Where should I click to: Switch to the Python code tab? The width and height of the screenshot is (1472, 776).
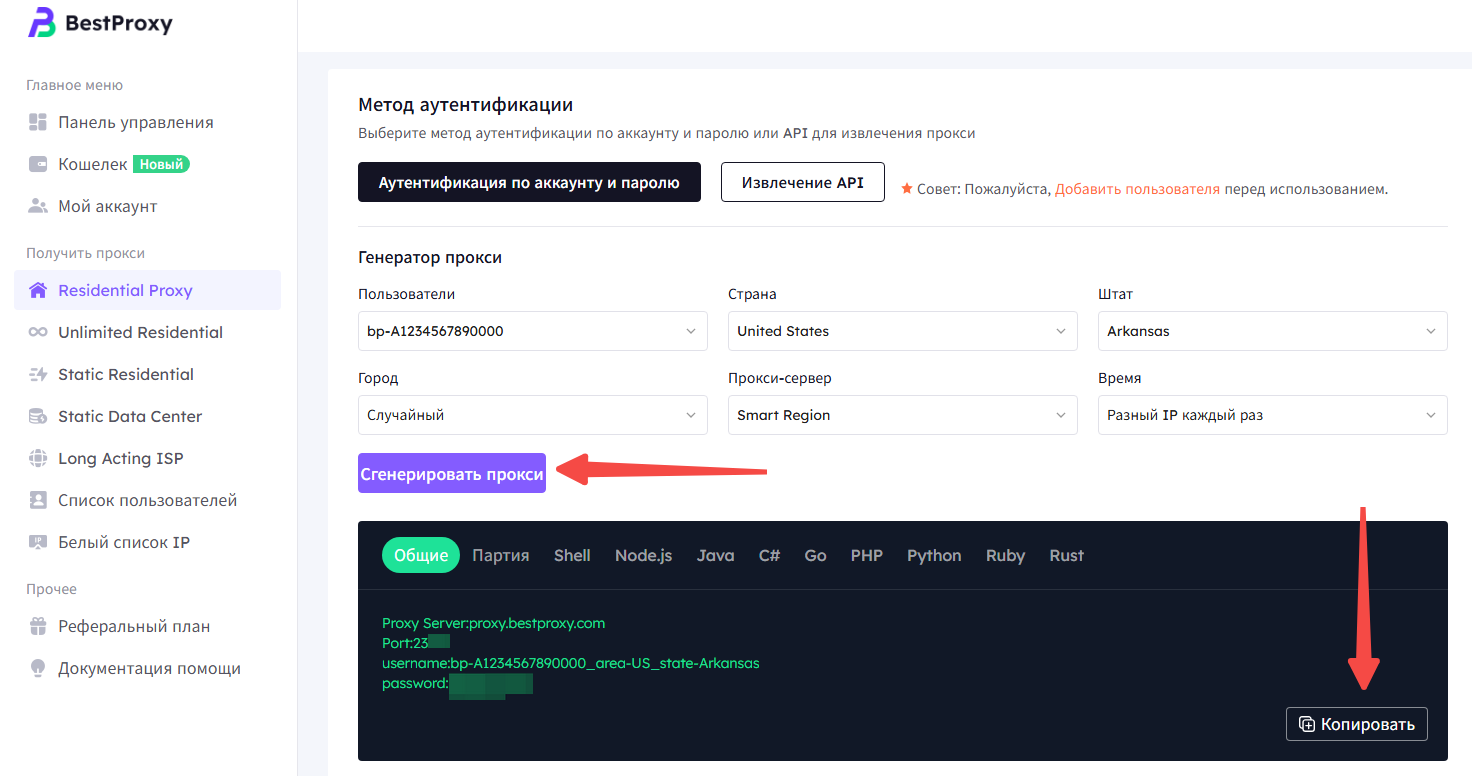pos(934,555)
